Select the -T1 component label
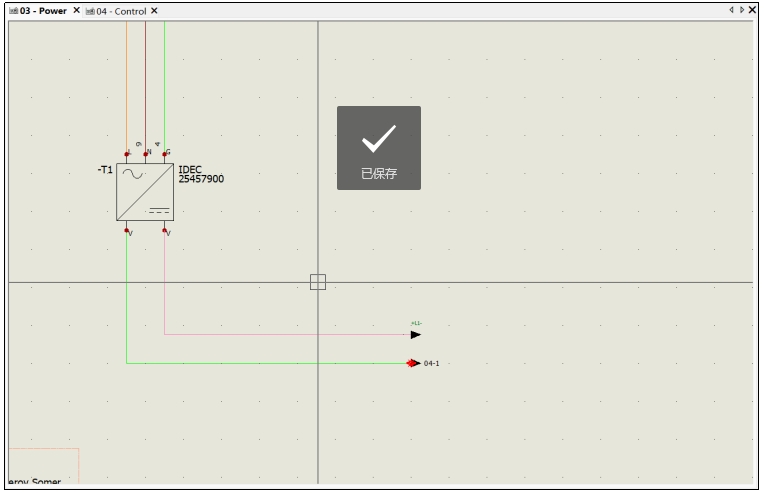 [105, 170]
